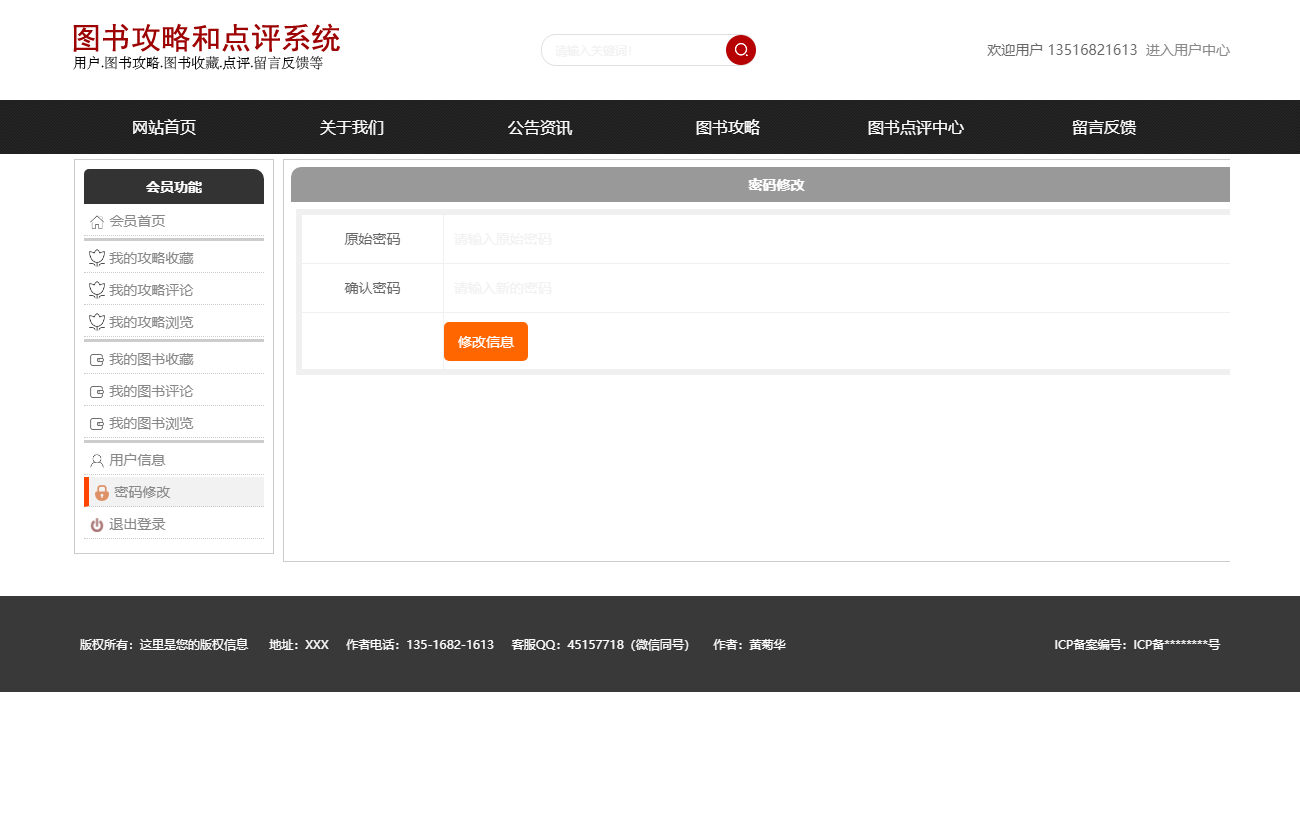
Task: Open 网站首页 in the navigation bar
Action: (164, 127)
